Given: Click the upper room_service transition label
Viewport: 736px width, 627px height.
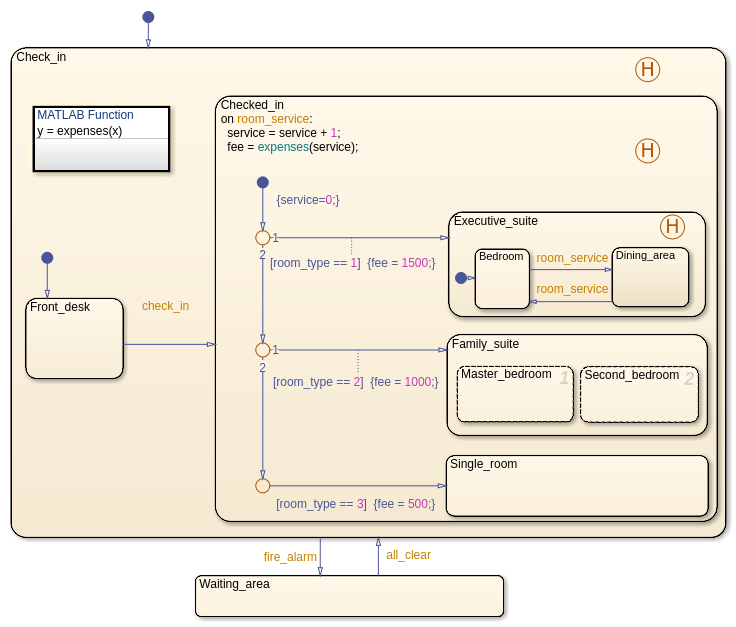Looking at the screenshot, I should point(572,258).
